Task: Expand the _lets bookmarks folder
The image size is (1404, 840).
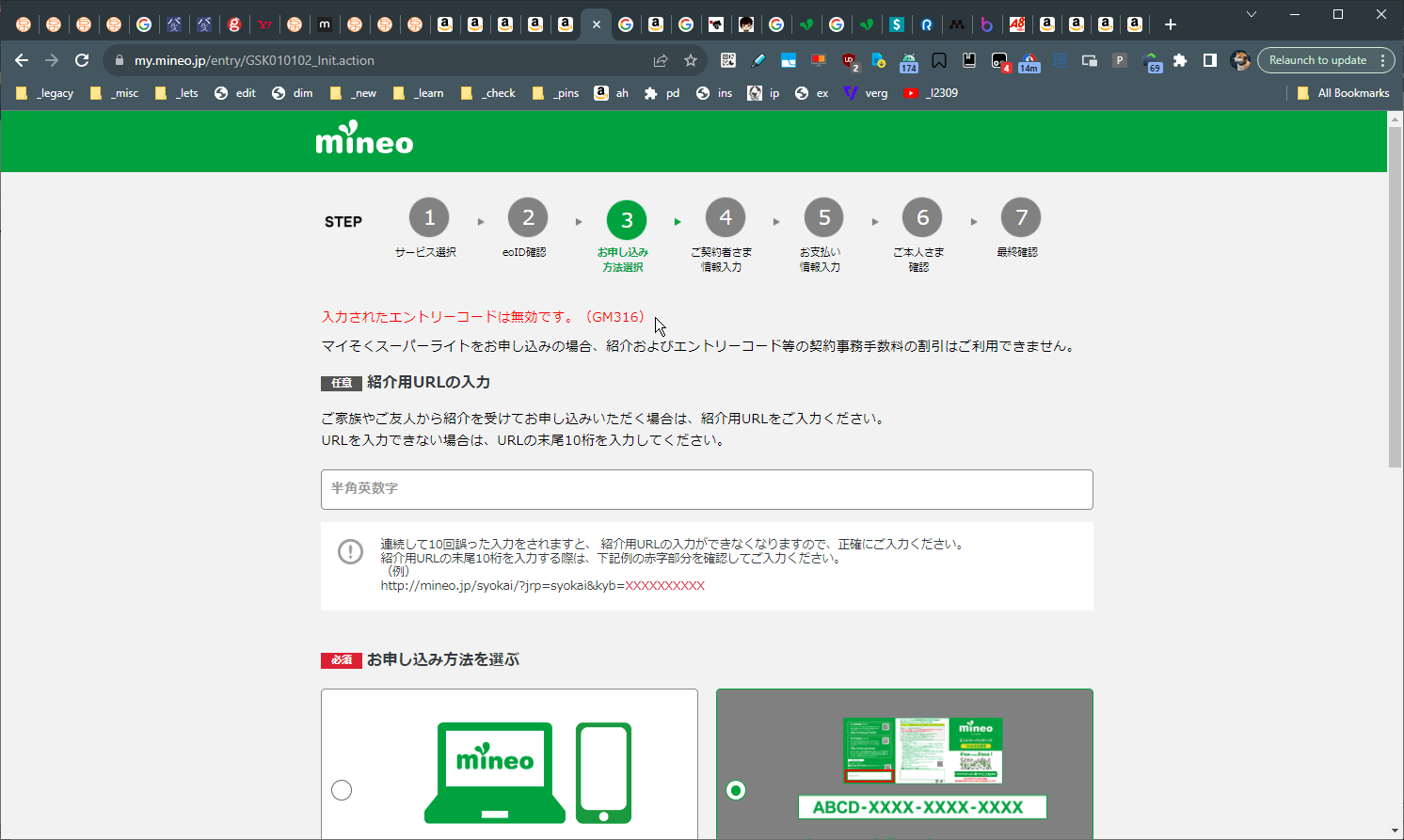Action: point(177,93)
